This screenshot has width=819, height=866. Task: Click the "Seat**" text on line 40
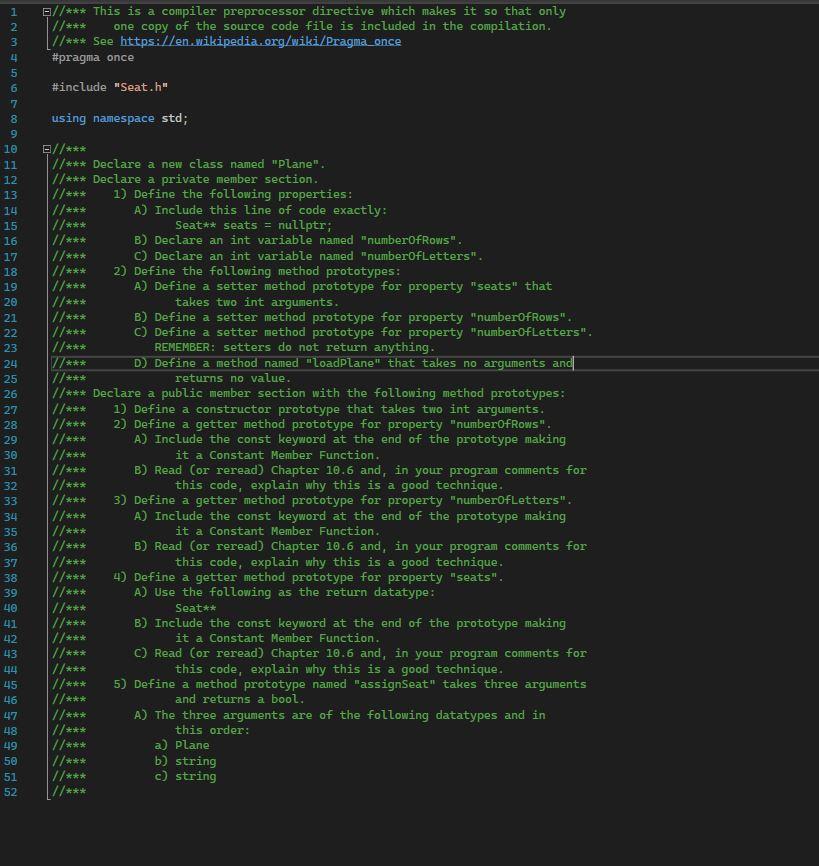pos(198,607)
